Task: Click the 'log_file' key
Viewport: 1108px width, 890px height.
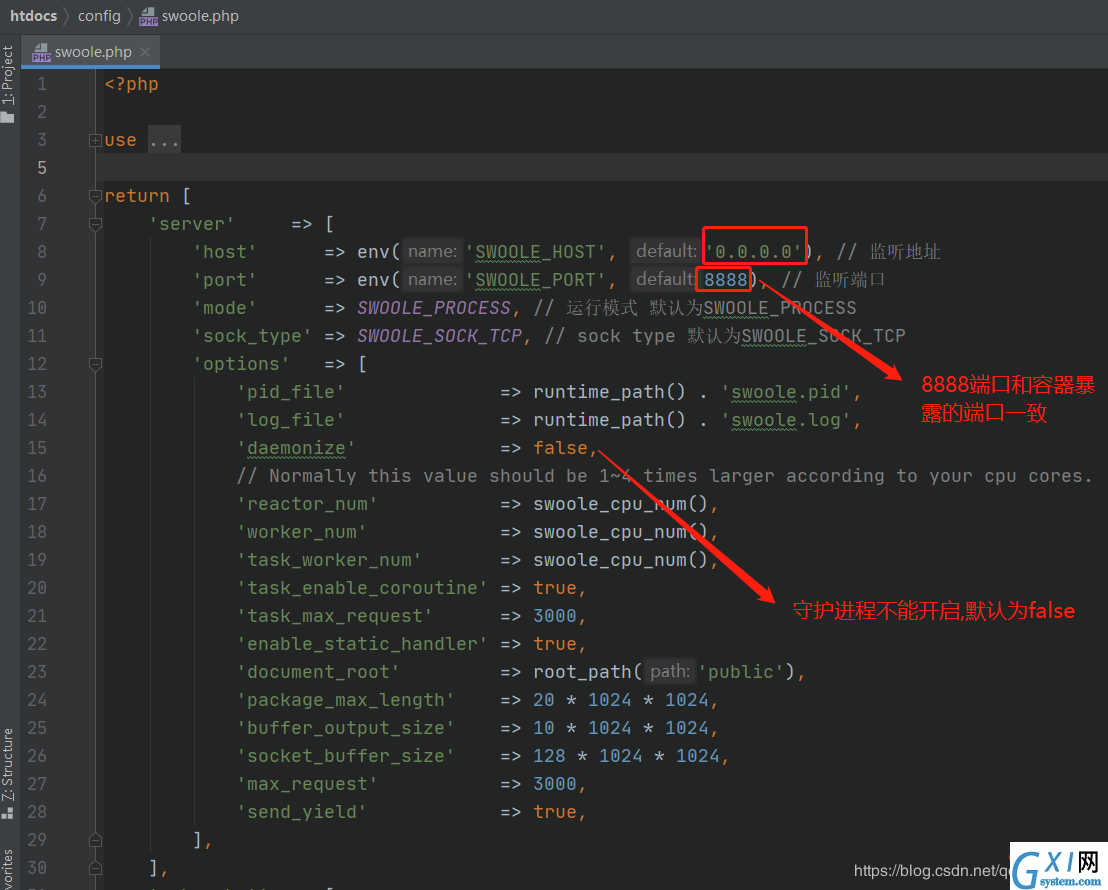Action: (290, 420)
